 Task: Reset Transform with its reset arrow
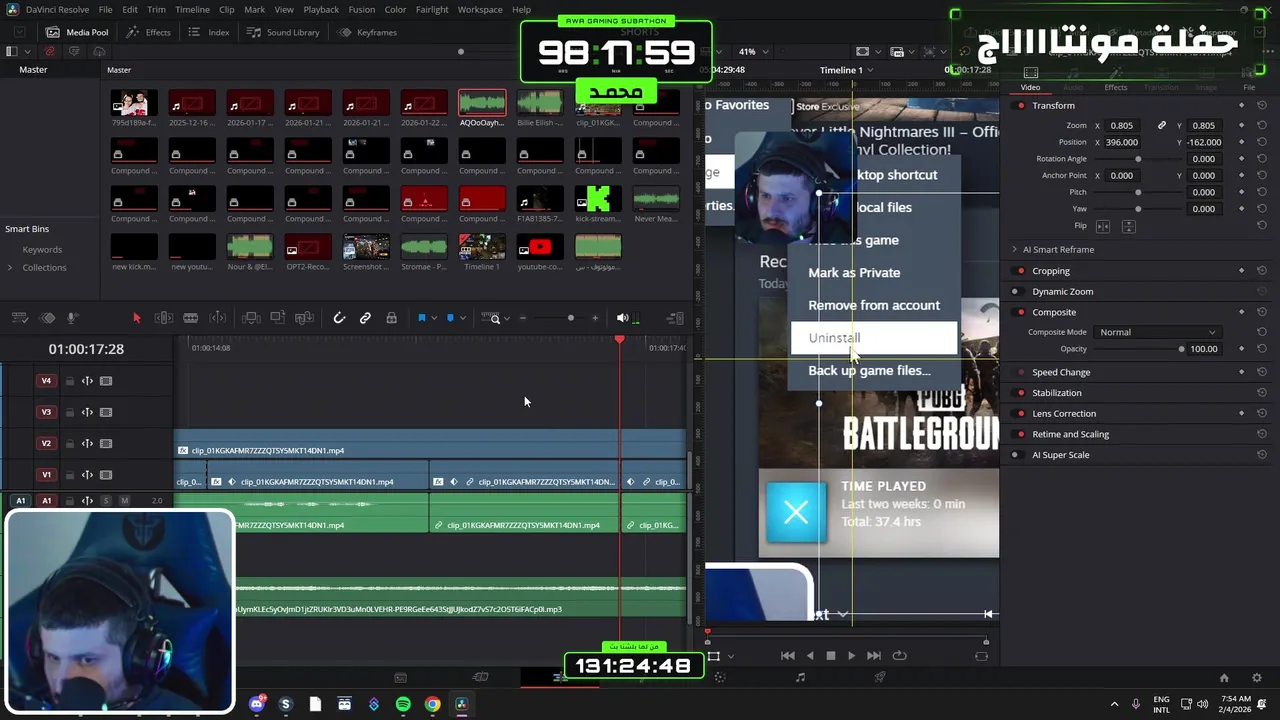[1262, 105]
